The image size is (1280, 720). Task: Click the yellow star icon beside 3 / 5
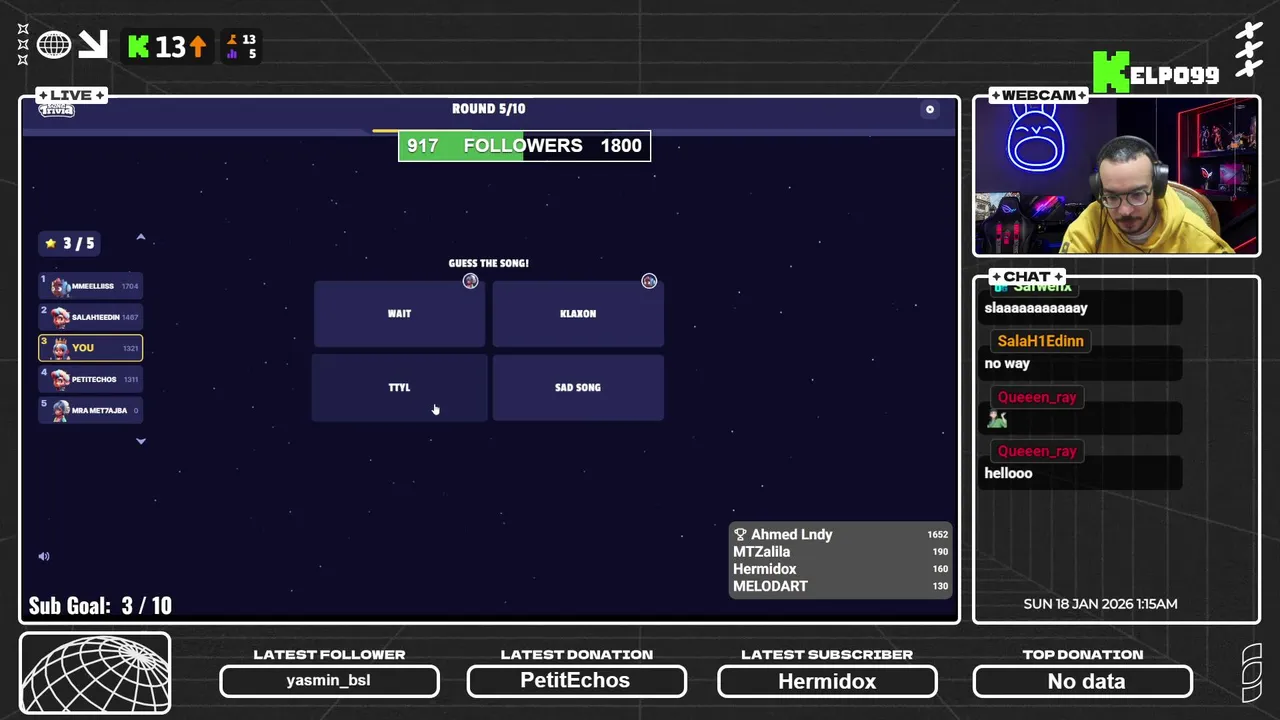coord(51,243)
